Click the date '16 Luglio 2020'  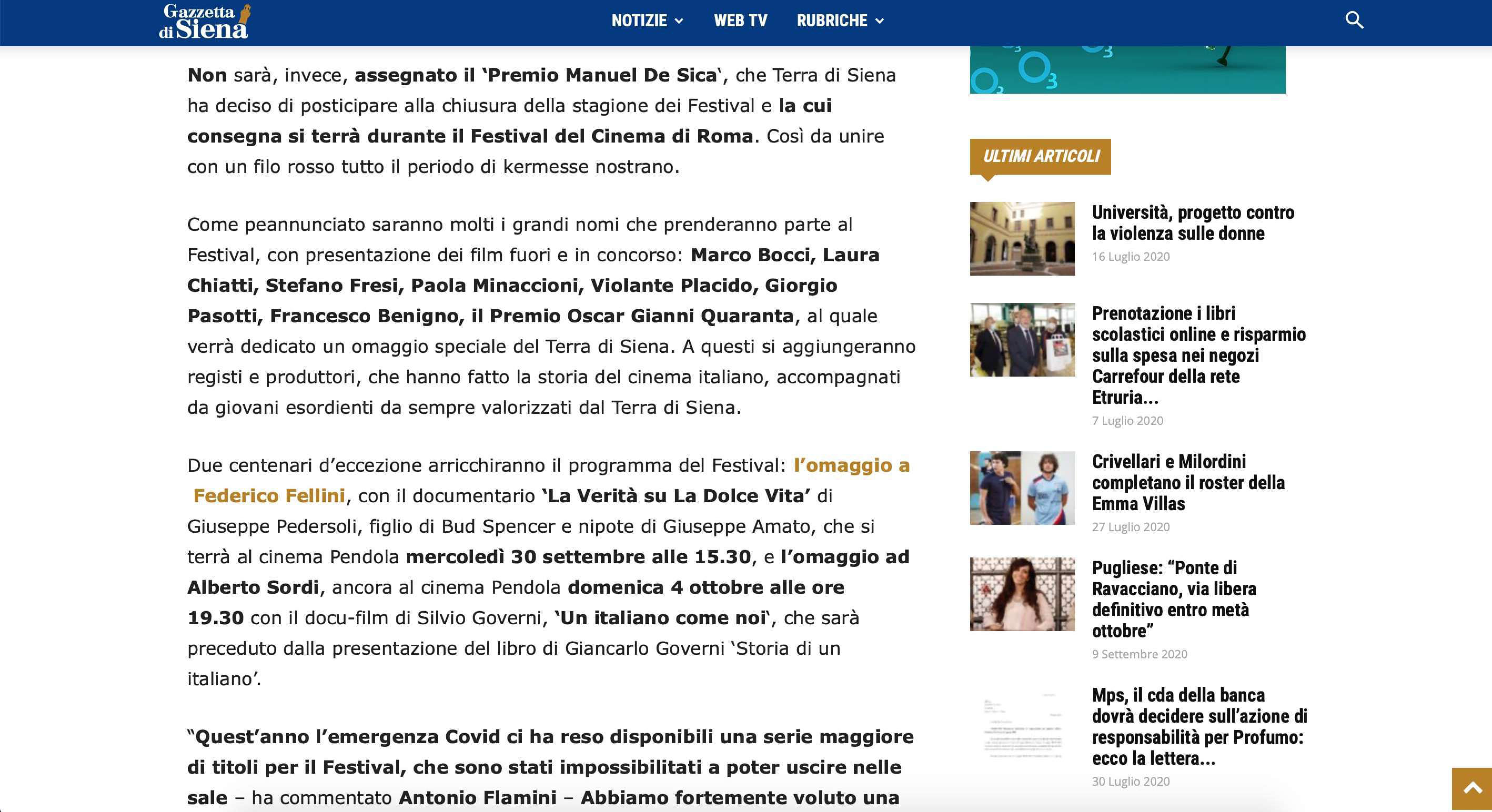pos(1131,257)
